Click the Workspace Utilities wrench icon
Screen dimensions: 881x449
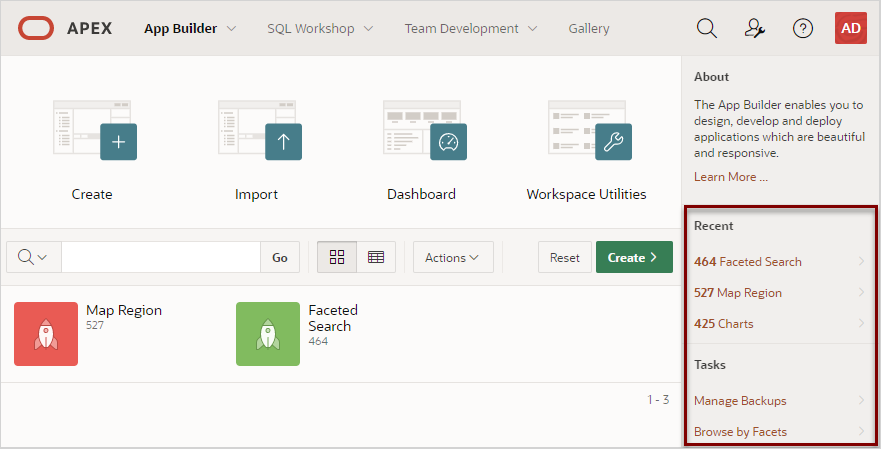[x=590, y=130]
